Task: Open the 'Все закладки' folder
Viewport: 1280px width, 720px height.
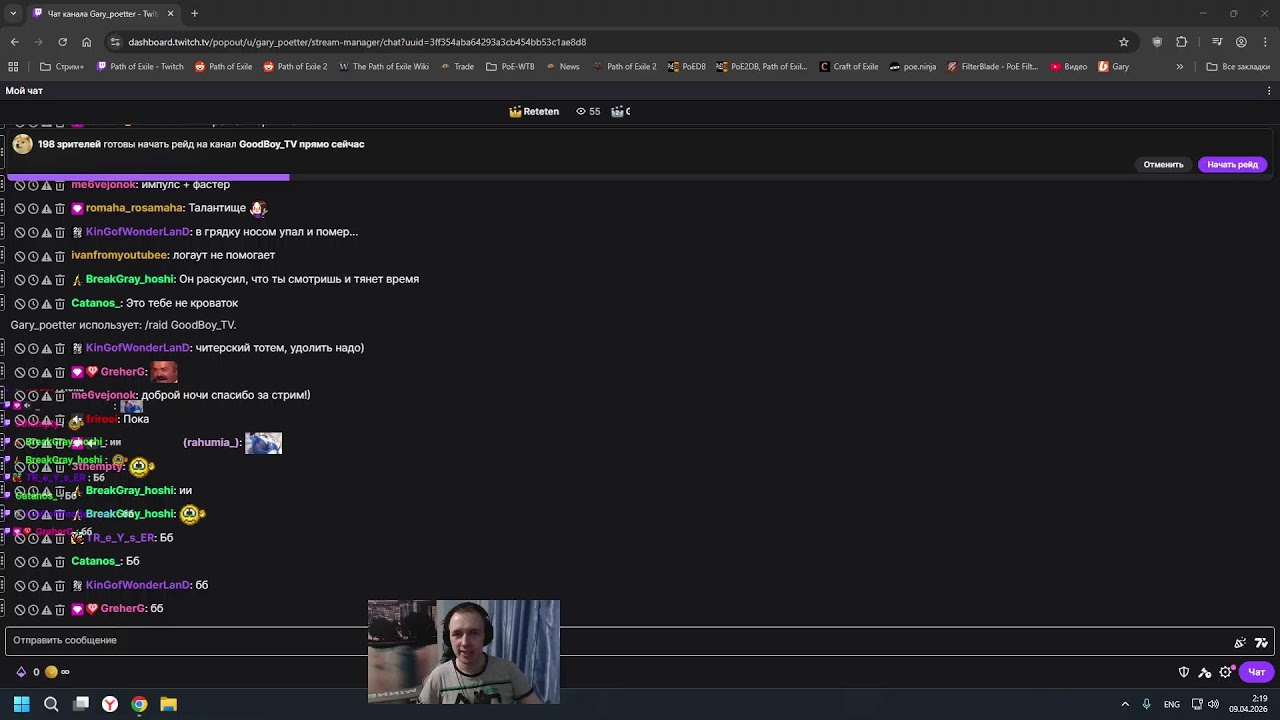Action: tap(1238, 67)
